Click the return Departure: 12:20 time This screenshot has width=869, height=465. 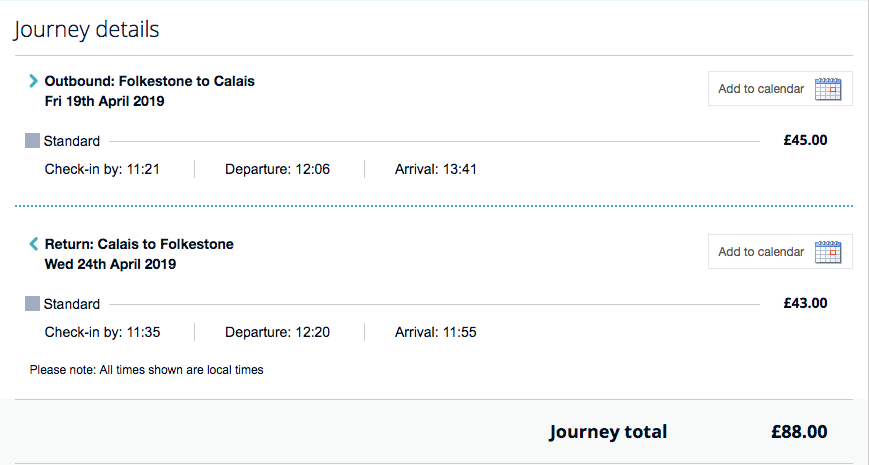277,332
